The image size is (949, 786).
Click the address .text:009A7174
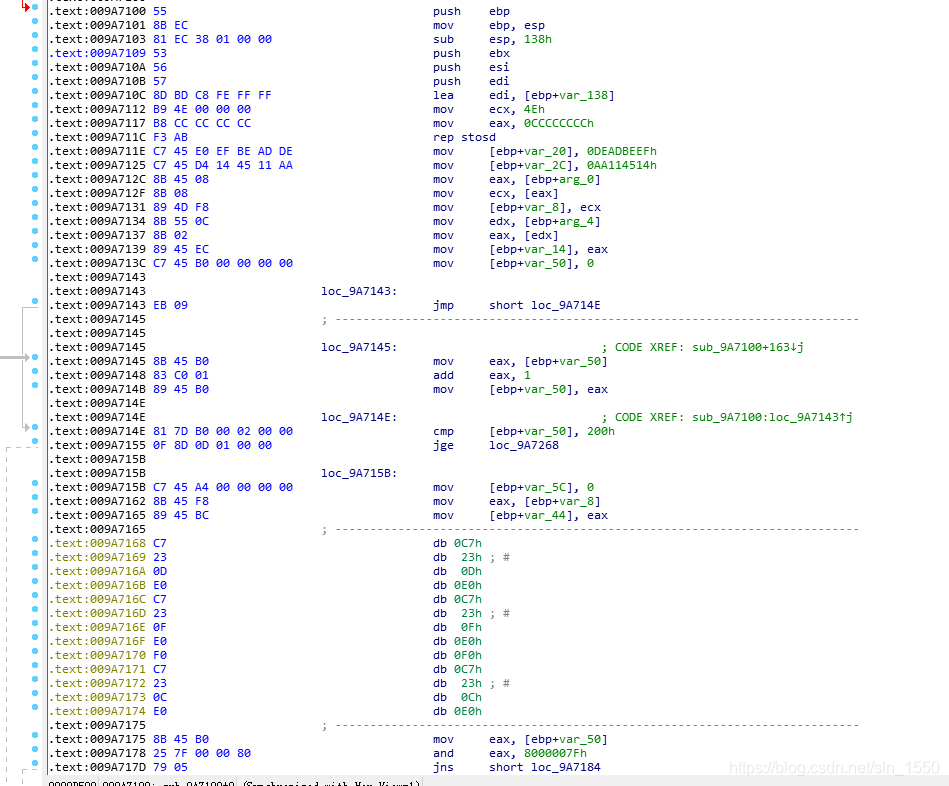pos(97,712)
